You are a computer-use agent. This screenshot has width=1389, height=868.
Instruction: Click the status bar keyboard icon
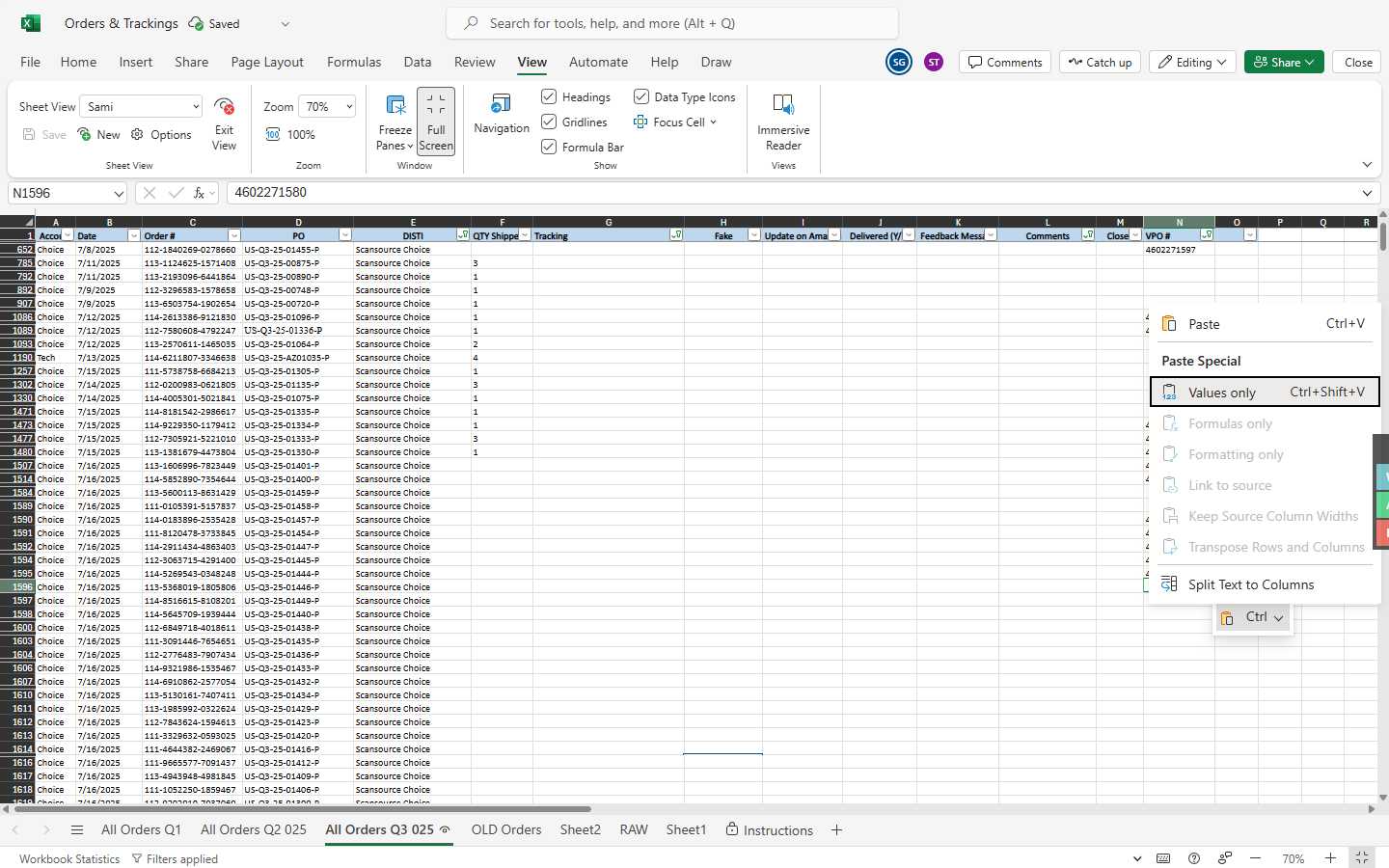click(x=1163, y=858)
